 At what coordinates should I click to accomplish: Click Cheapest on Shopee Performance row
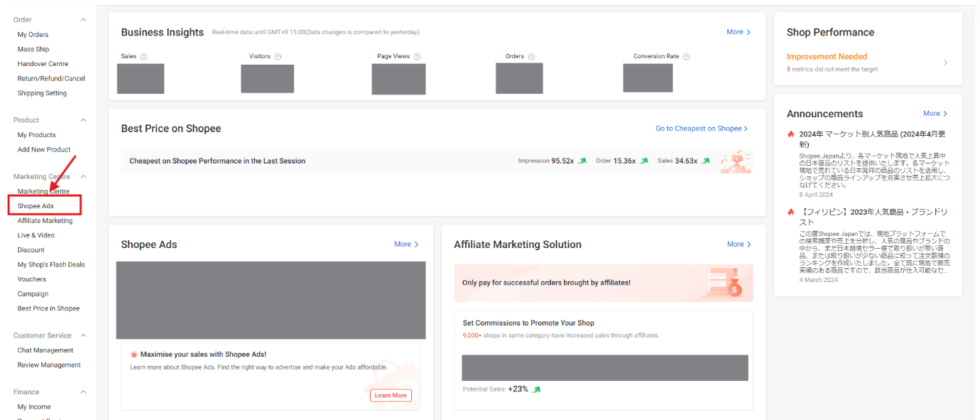437,161
